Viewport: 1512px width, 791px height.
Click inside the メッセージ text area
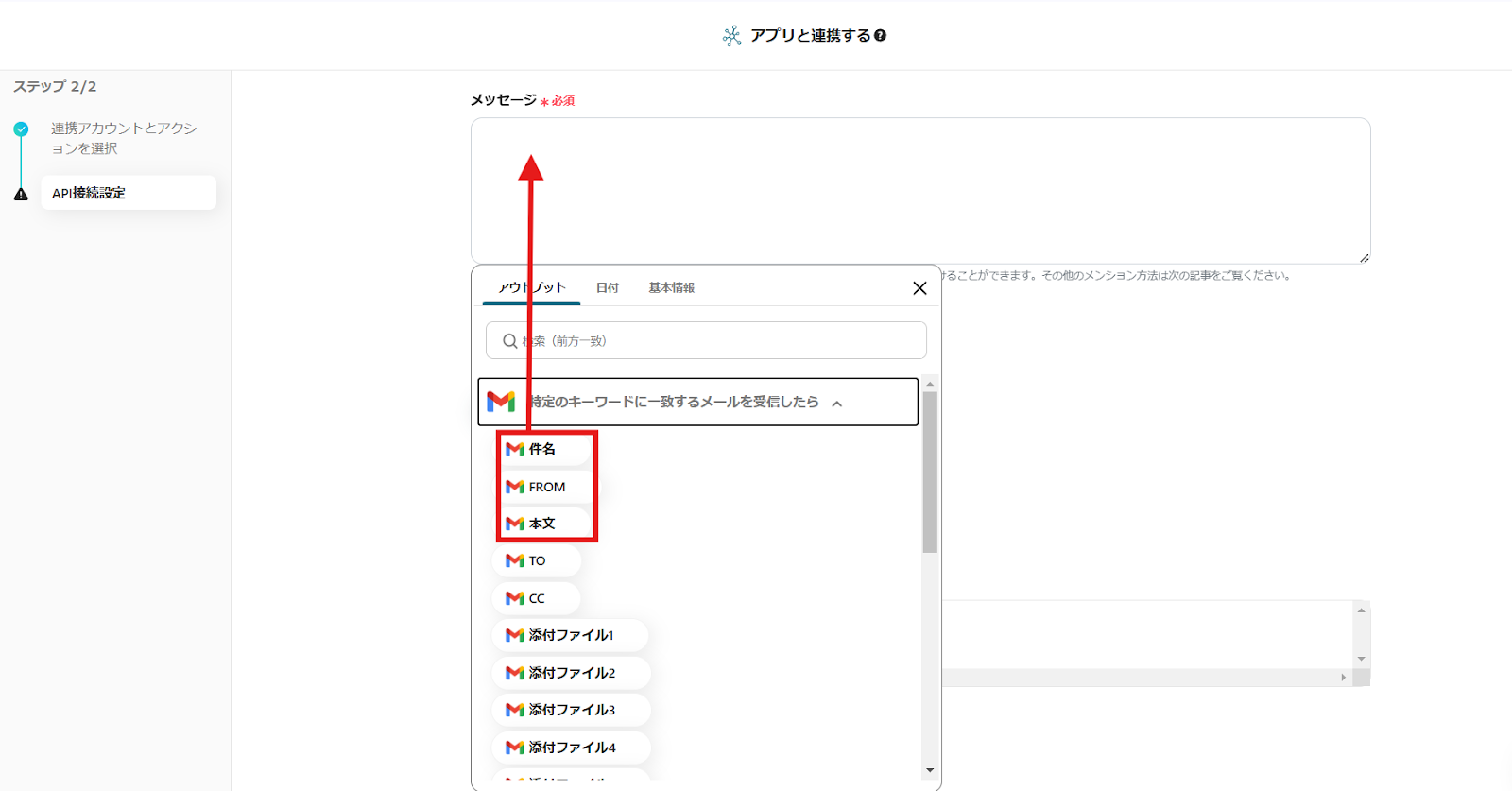point(919,191)
